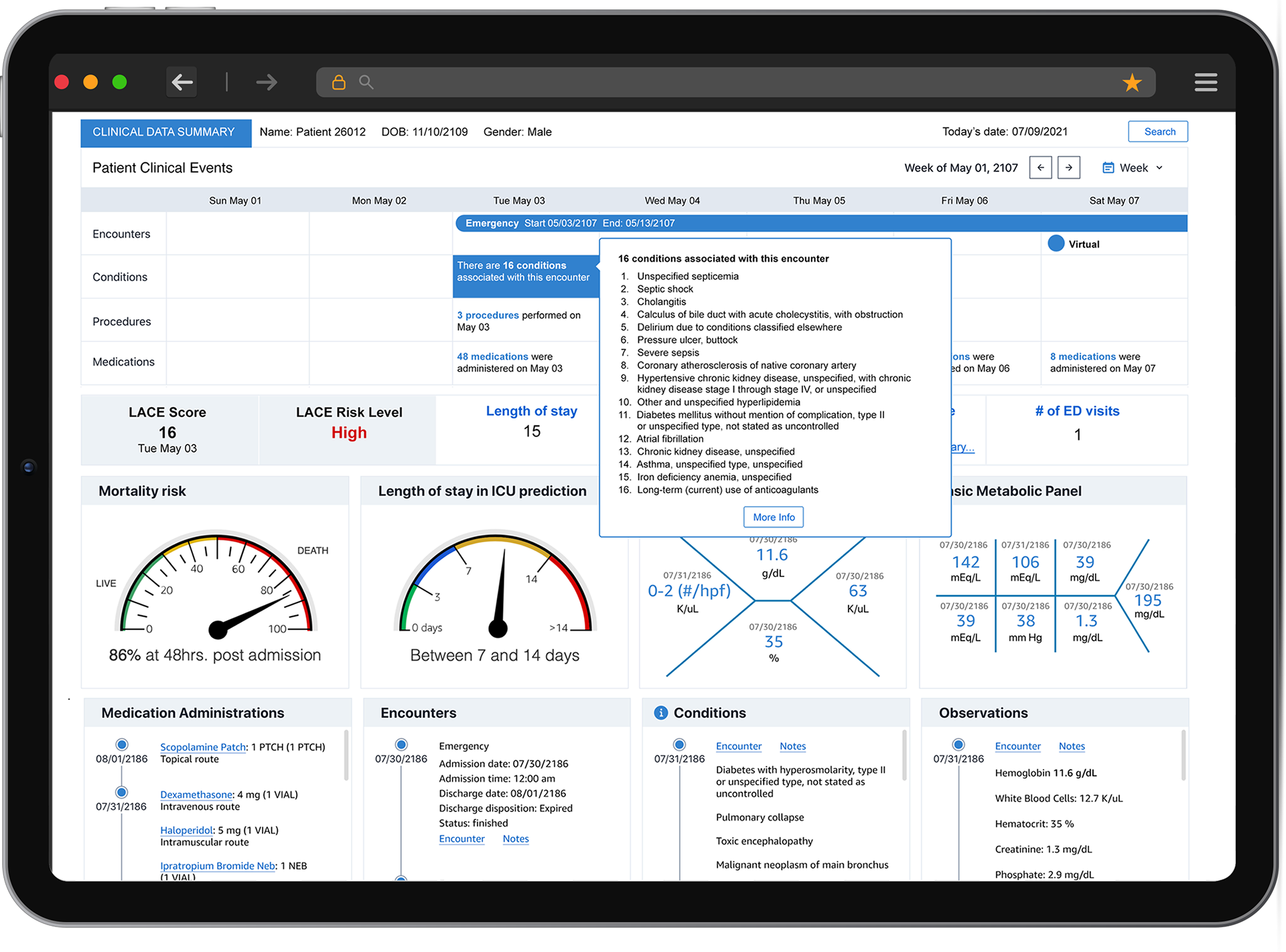Image resolution: width=1286 pixels, height=952 pixels.
Task: Click the More Info button
Action: pos(774,517)
